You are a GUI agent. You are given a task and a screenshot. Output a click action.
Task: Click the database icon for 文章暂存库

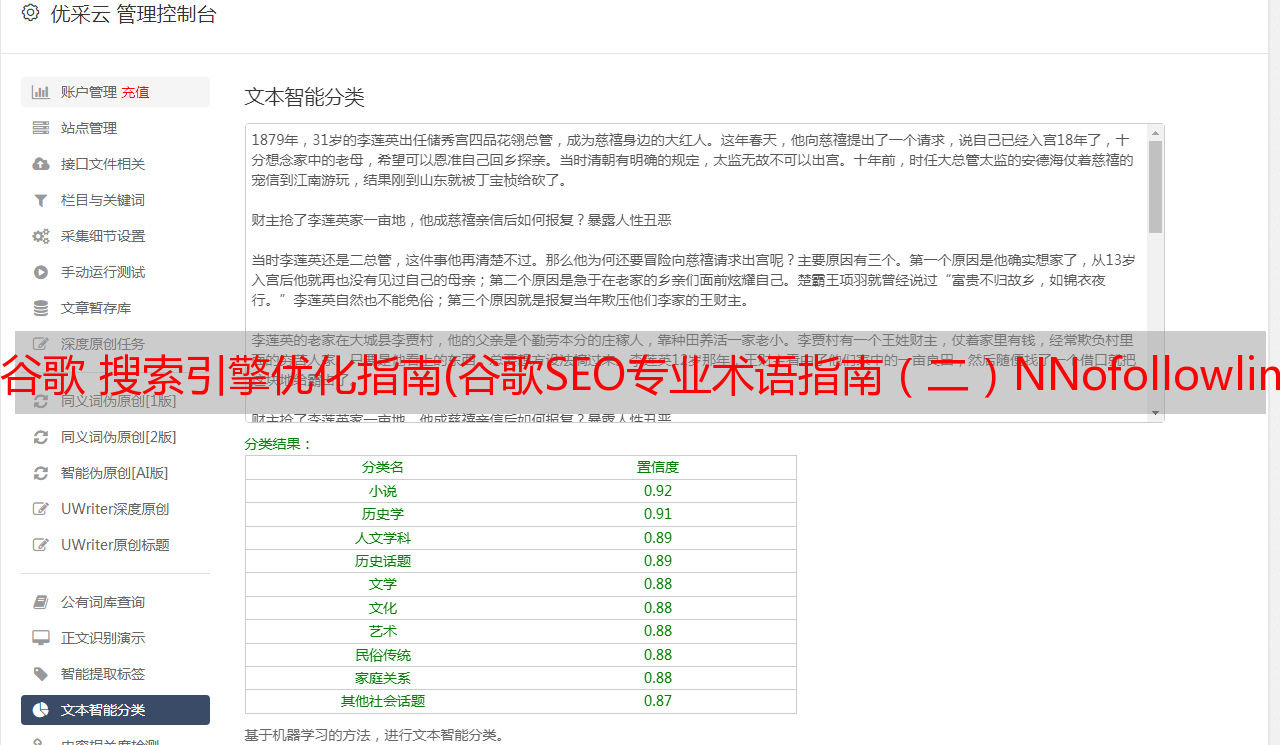41,308
